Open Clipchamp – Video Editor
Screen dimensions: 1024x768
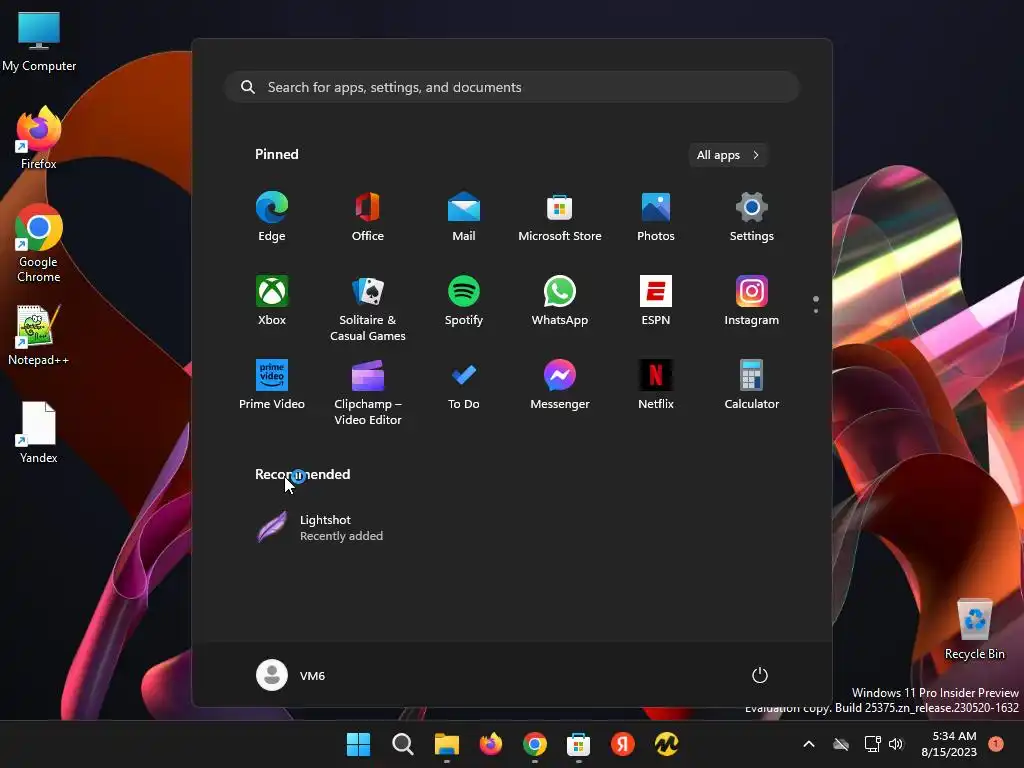pos(368,392)
